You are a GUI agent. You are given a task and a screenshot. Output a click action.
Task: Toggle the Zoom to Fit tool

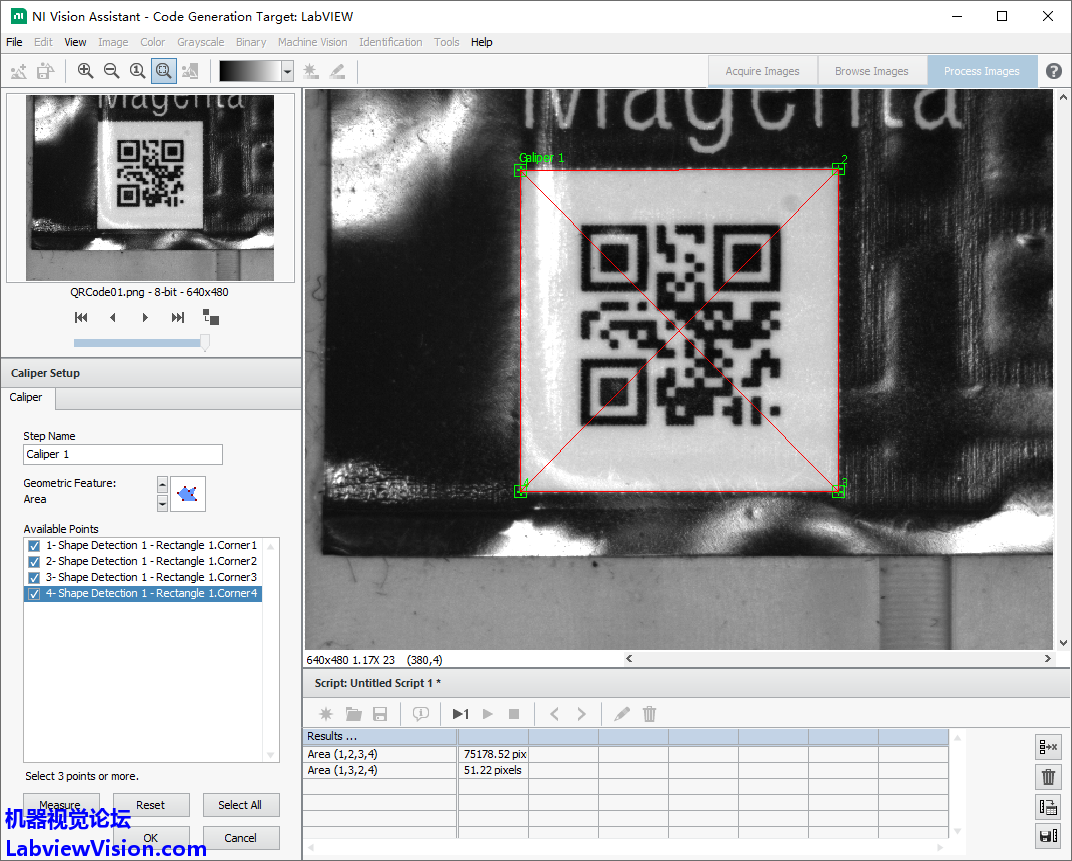[163, 71]
